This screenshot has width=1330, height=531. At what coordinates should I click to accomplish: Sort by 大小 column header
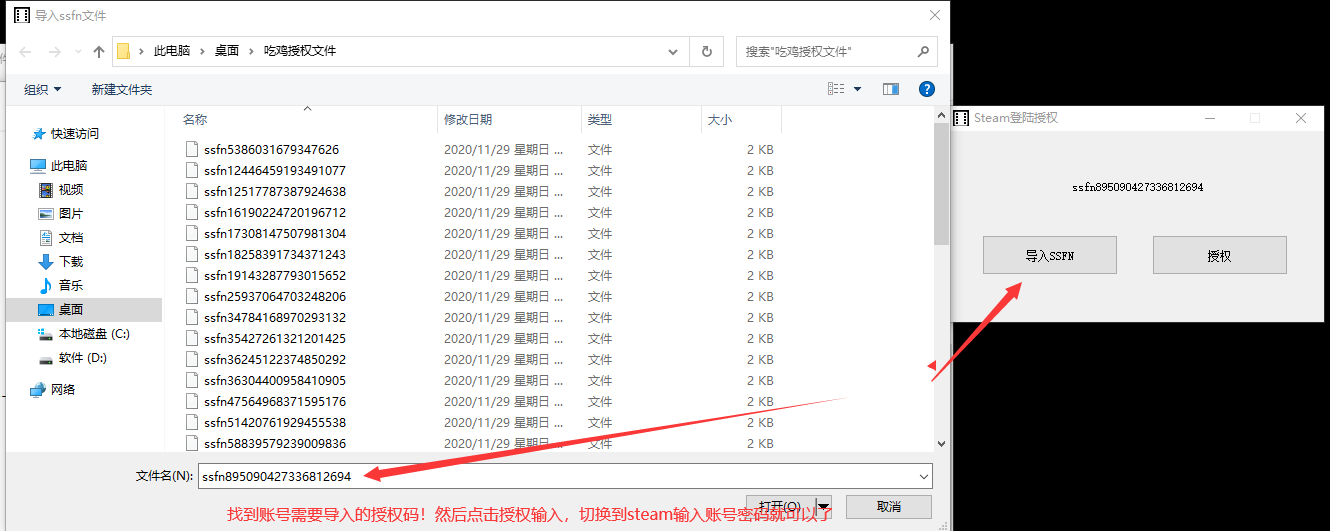(720, 119)
